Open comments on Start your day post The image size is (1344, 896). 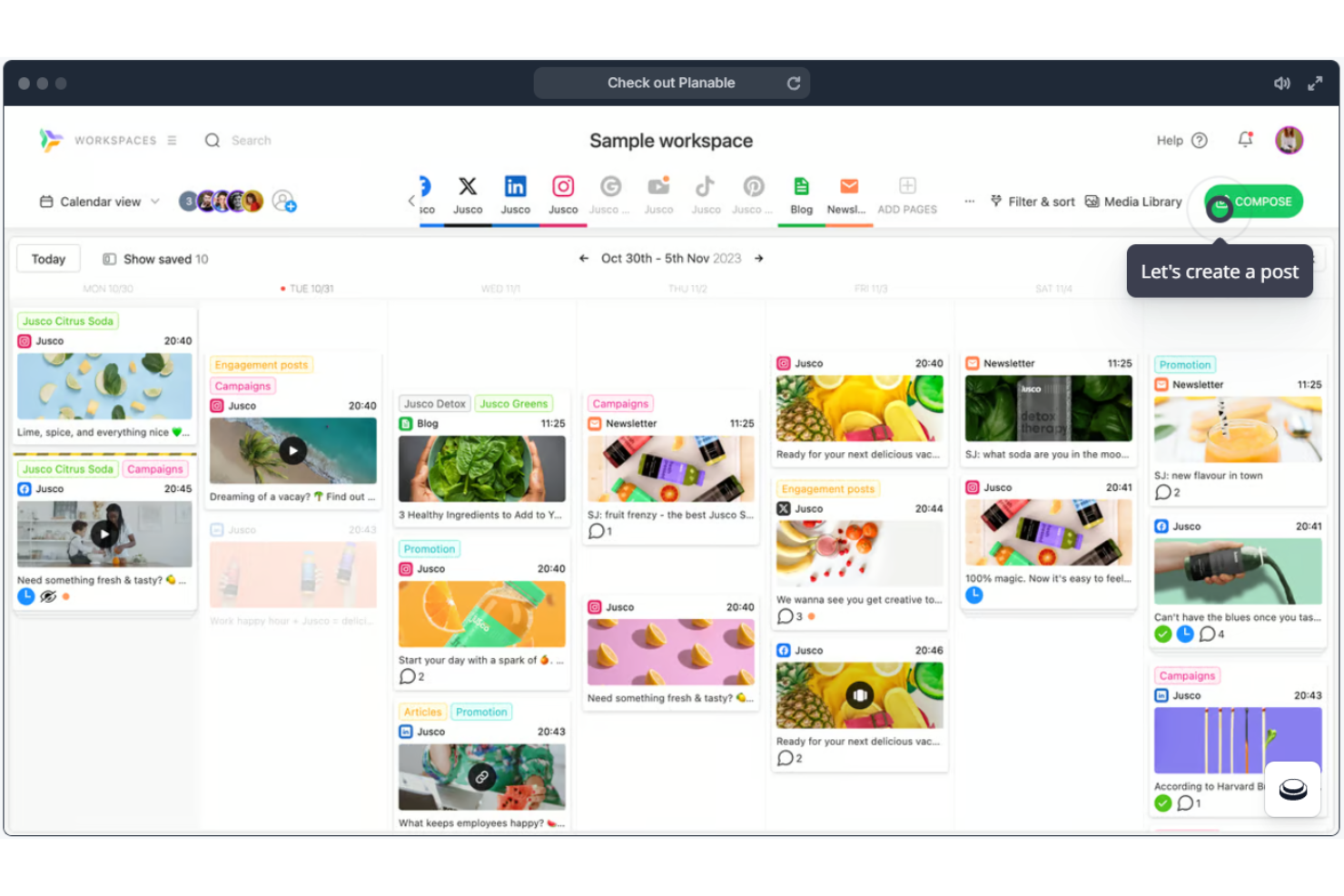(411, 676)
